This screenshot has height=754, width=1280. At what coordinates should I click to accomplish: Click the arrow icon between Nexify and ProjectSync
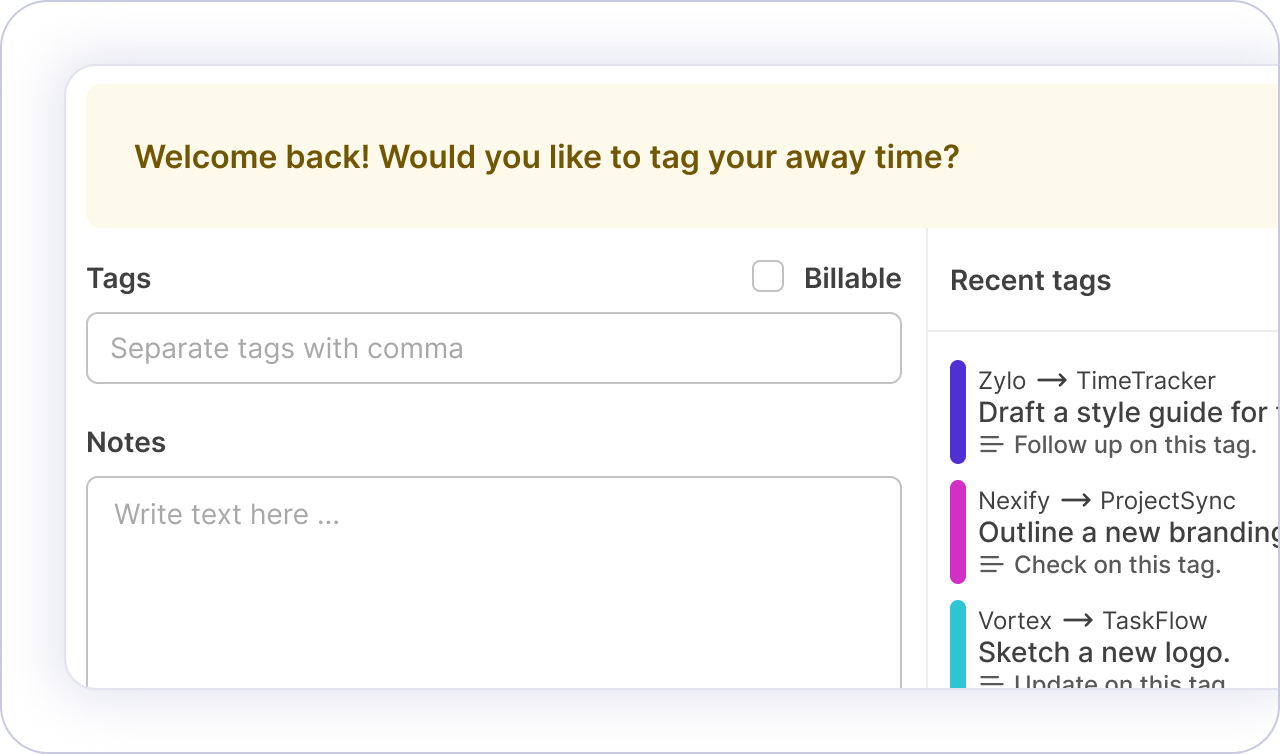click(1075, 501)
